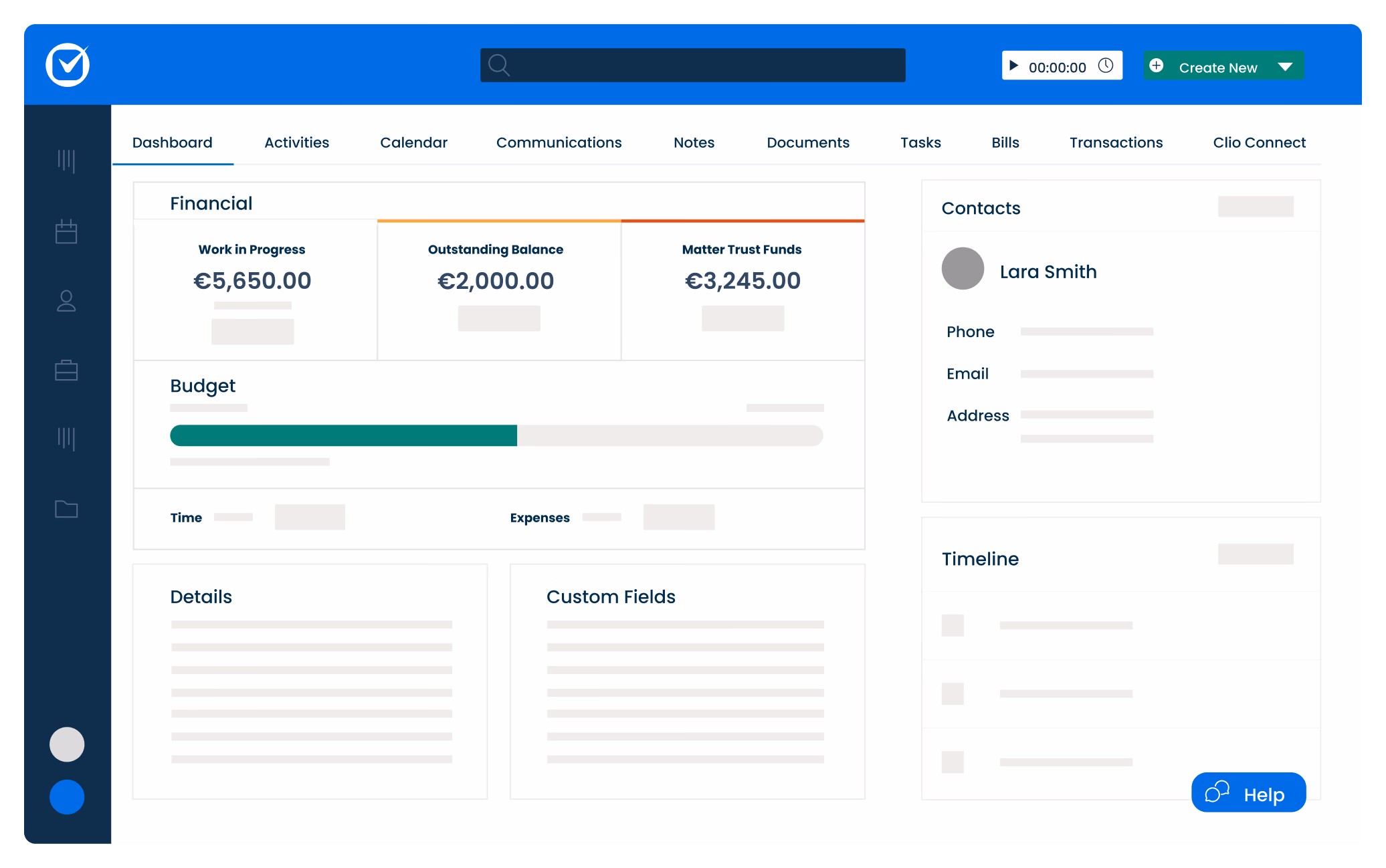Click the search magnifier icon
The width and height of the screenshot is (1386, 868).
[498, 65]
